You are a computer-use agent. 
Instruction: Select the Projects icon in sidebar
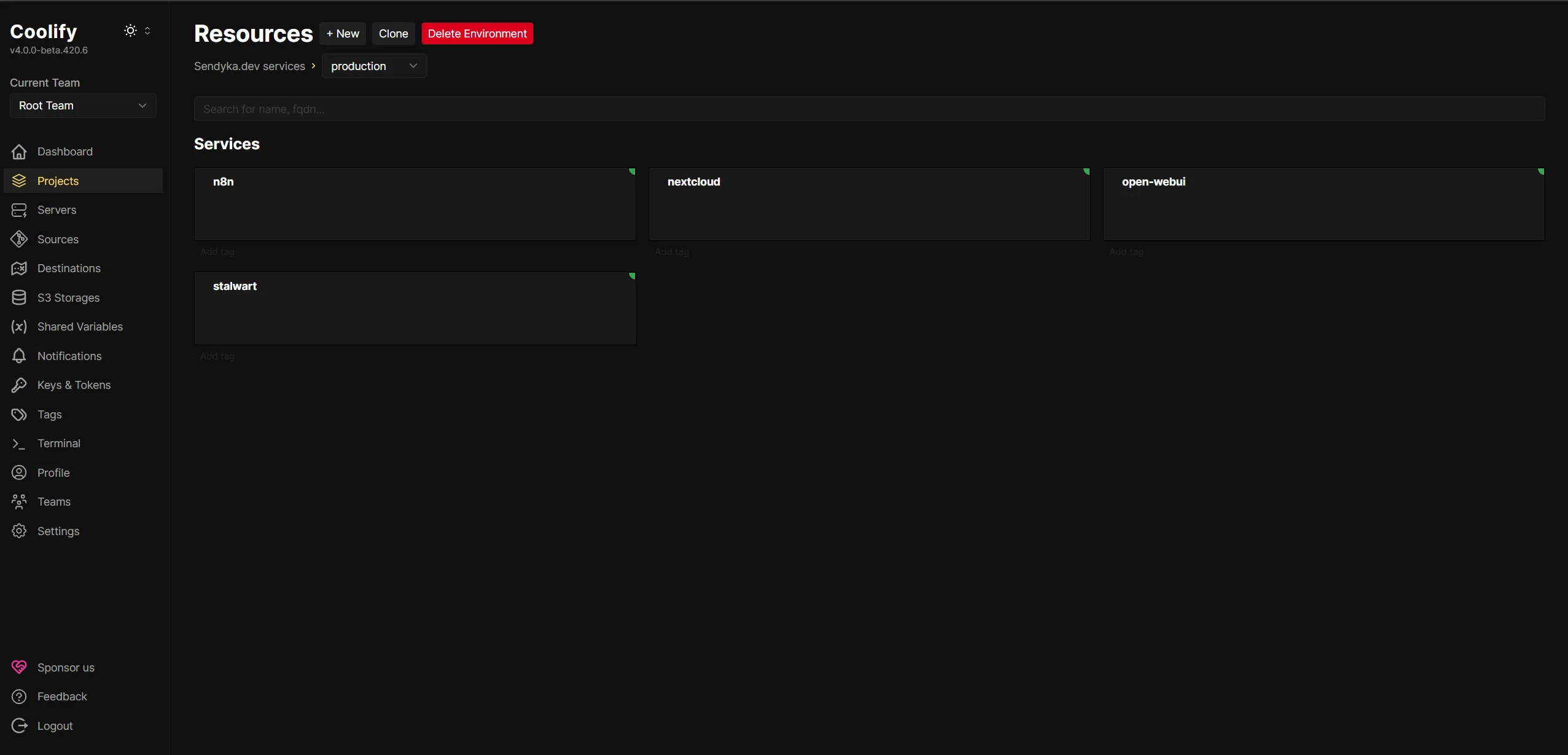[19, 180]
